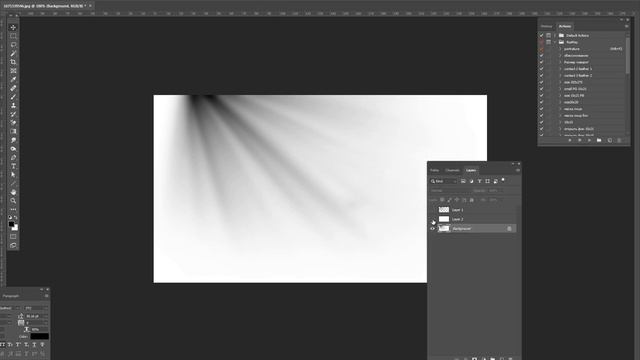This screenshot has height=360, width=640.
Task: Switch to the Layers tab
Action: pos(471,170)
